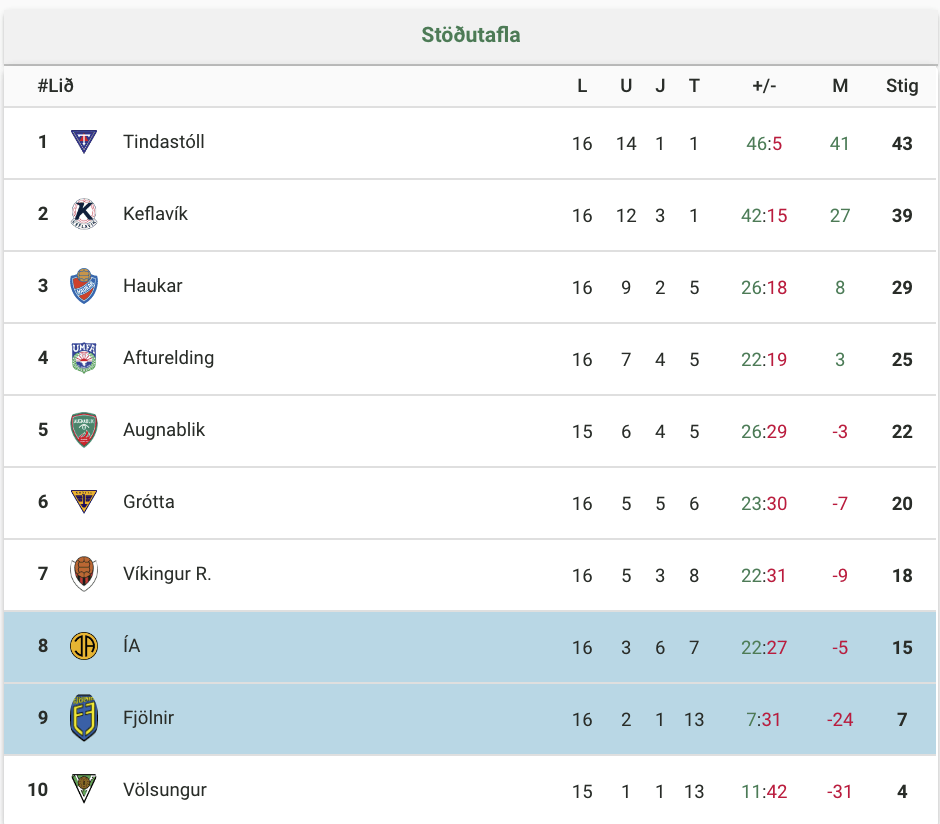Select the Völsungur green triangle crest
The height and width of the screenshot is (824, 940).
click(x=84, y=789)
